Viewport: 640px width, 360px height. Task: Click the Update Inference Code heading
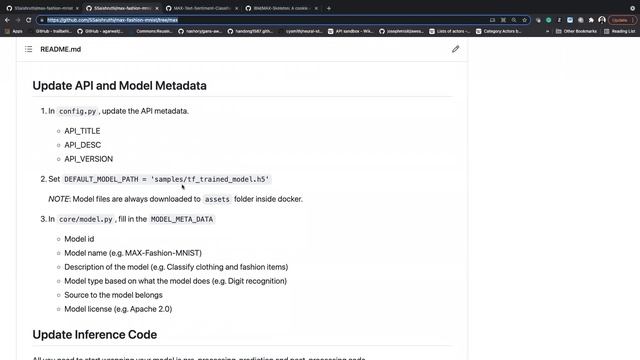click(x=94, y=334)
